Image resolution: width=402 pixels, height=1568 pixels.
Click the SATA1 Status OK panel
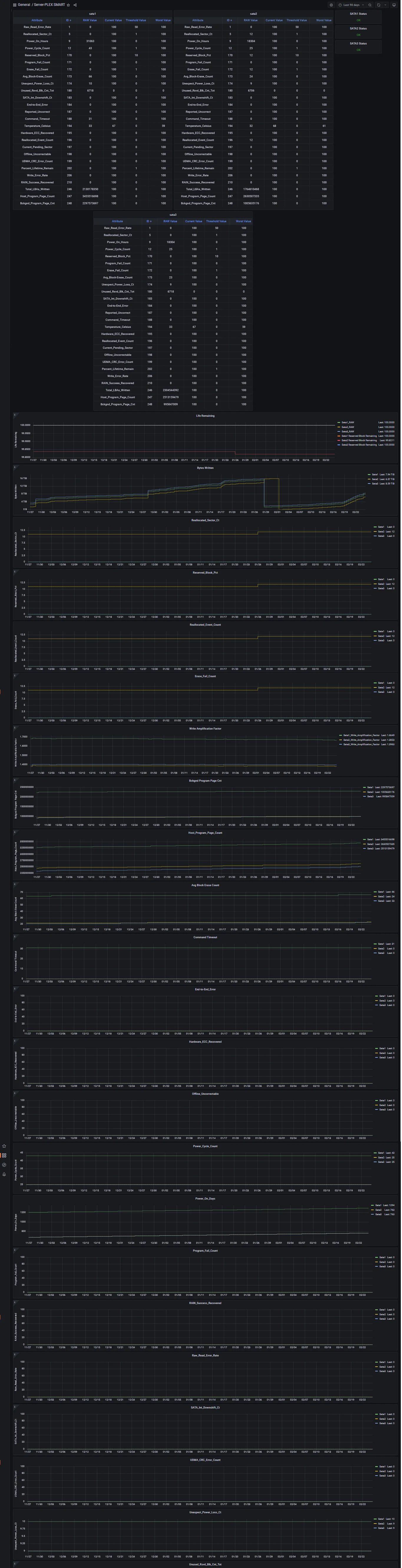pos(358,17)
